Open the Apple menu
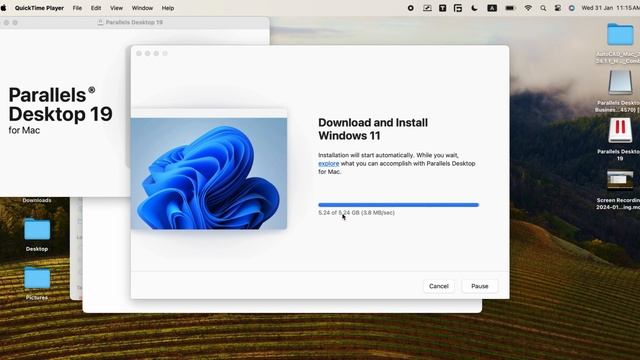 point(4,8)
